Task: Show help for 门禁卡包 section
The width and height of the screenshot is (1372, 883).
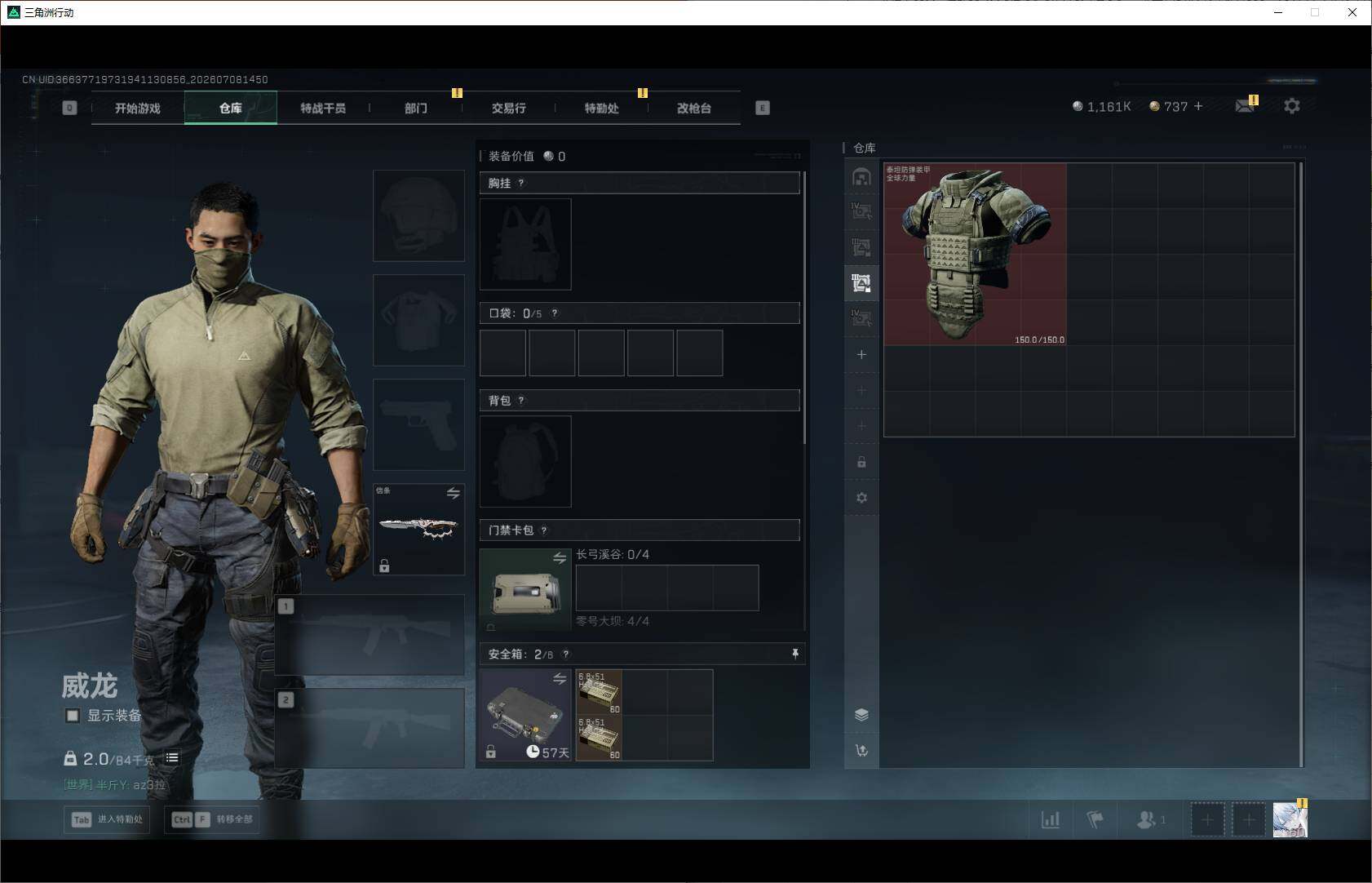Action: tap(544, 530)
